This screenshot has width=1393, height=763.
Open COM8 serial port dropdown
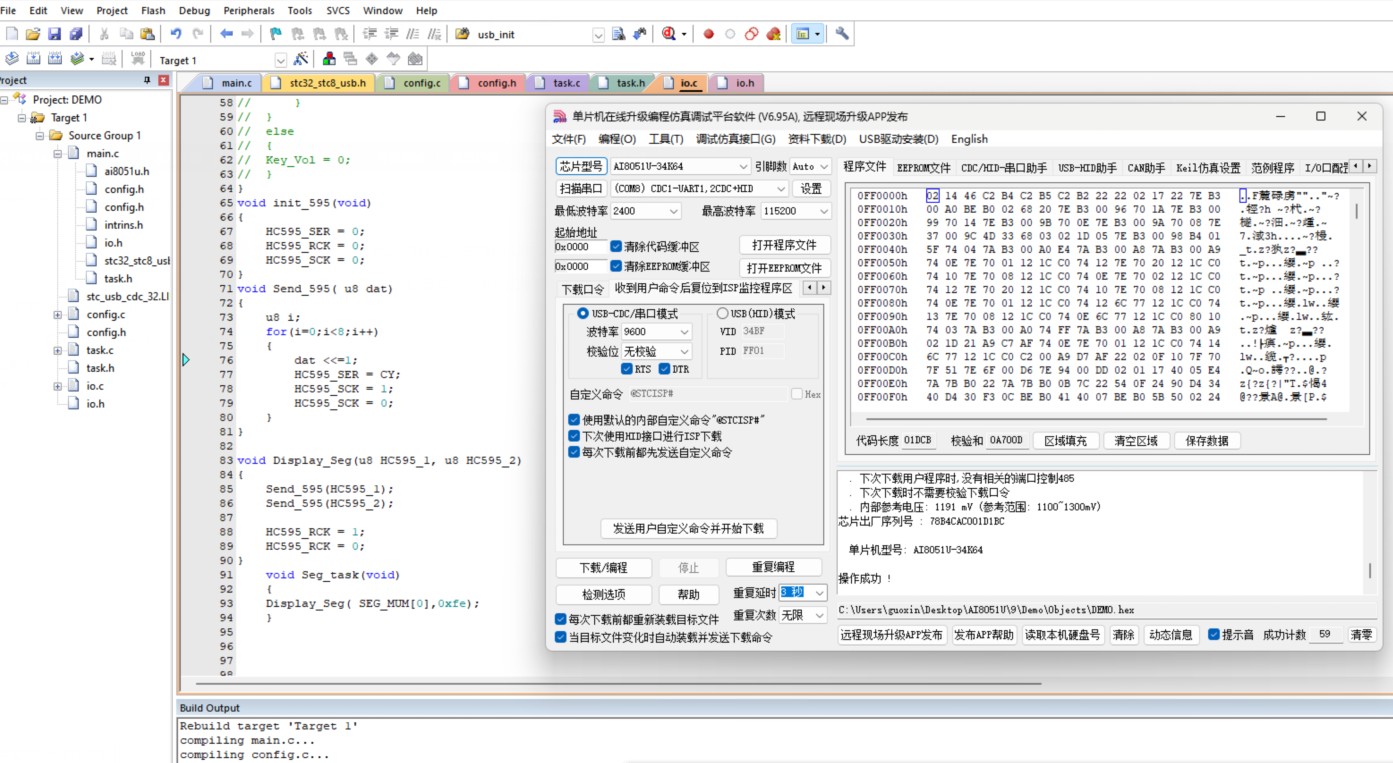click(780, 188)
